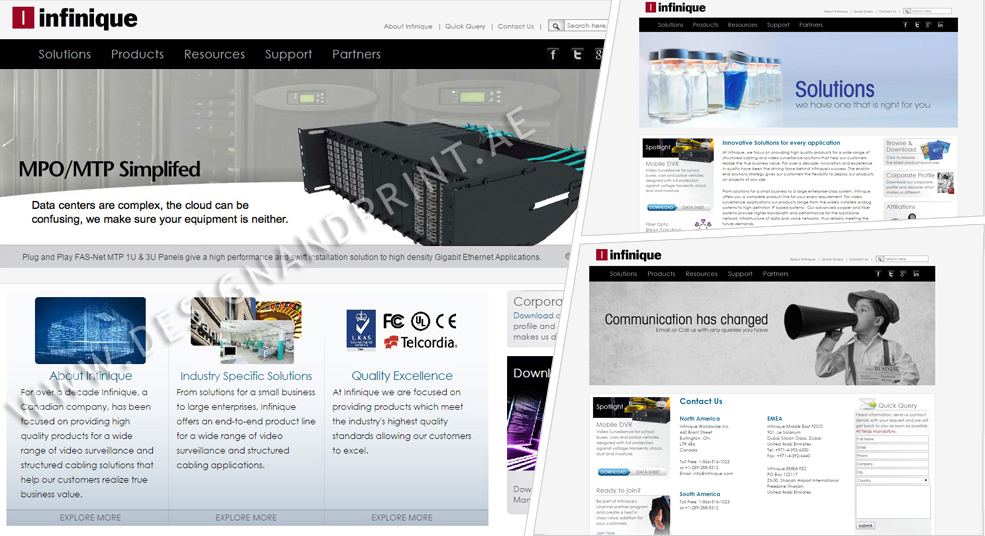
Task: Click the search field on the large homepage
Action: tap(585, 26)
